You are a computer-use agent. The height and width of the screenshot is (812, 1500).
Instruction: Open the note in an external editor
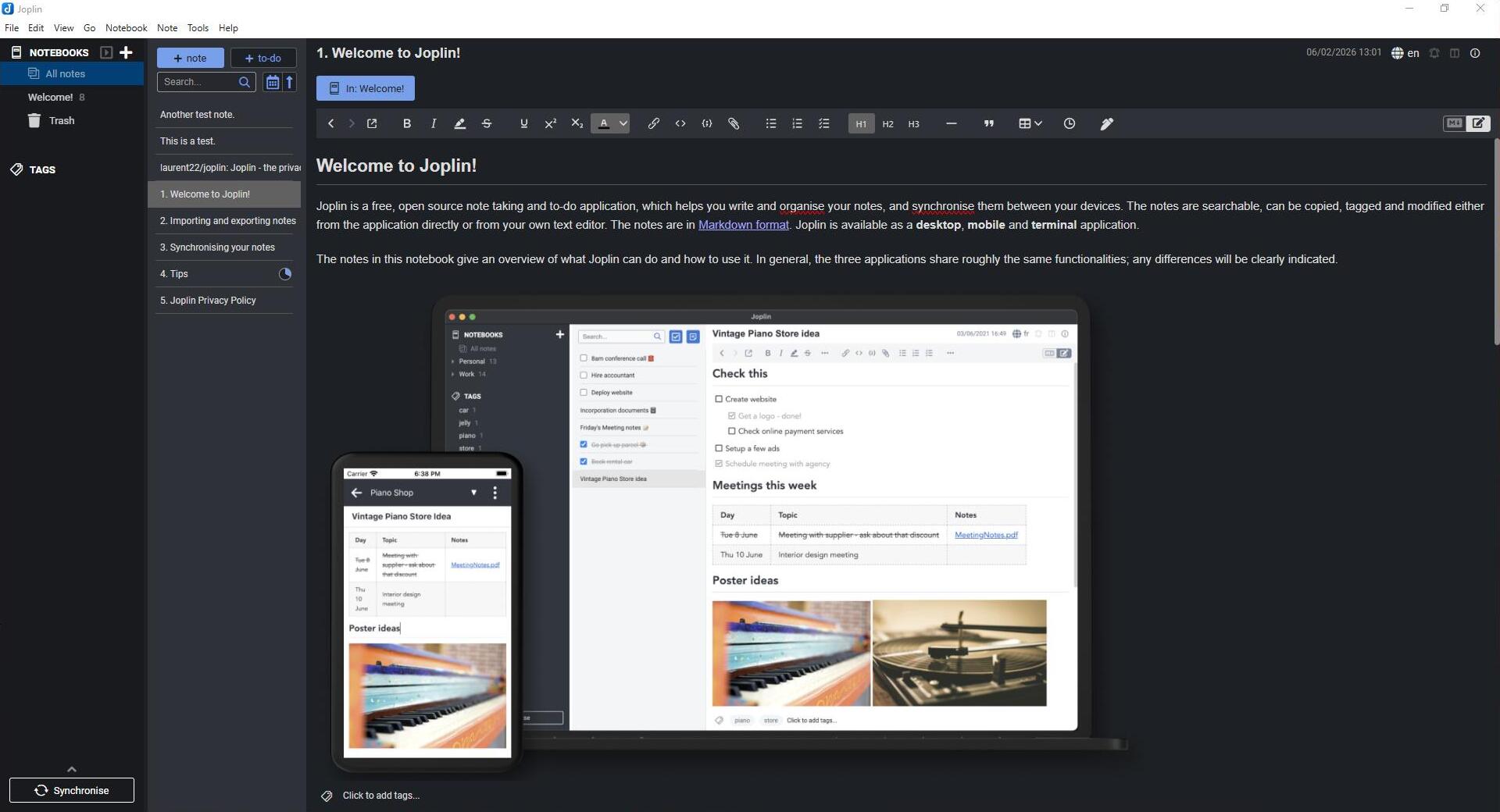372,123
